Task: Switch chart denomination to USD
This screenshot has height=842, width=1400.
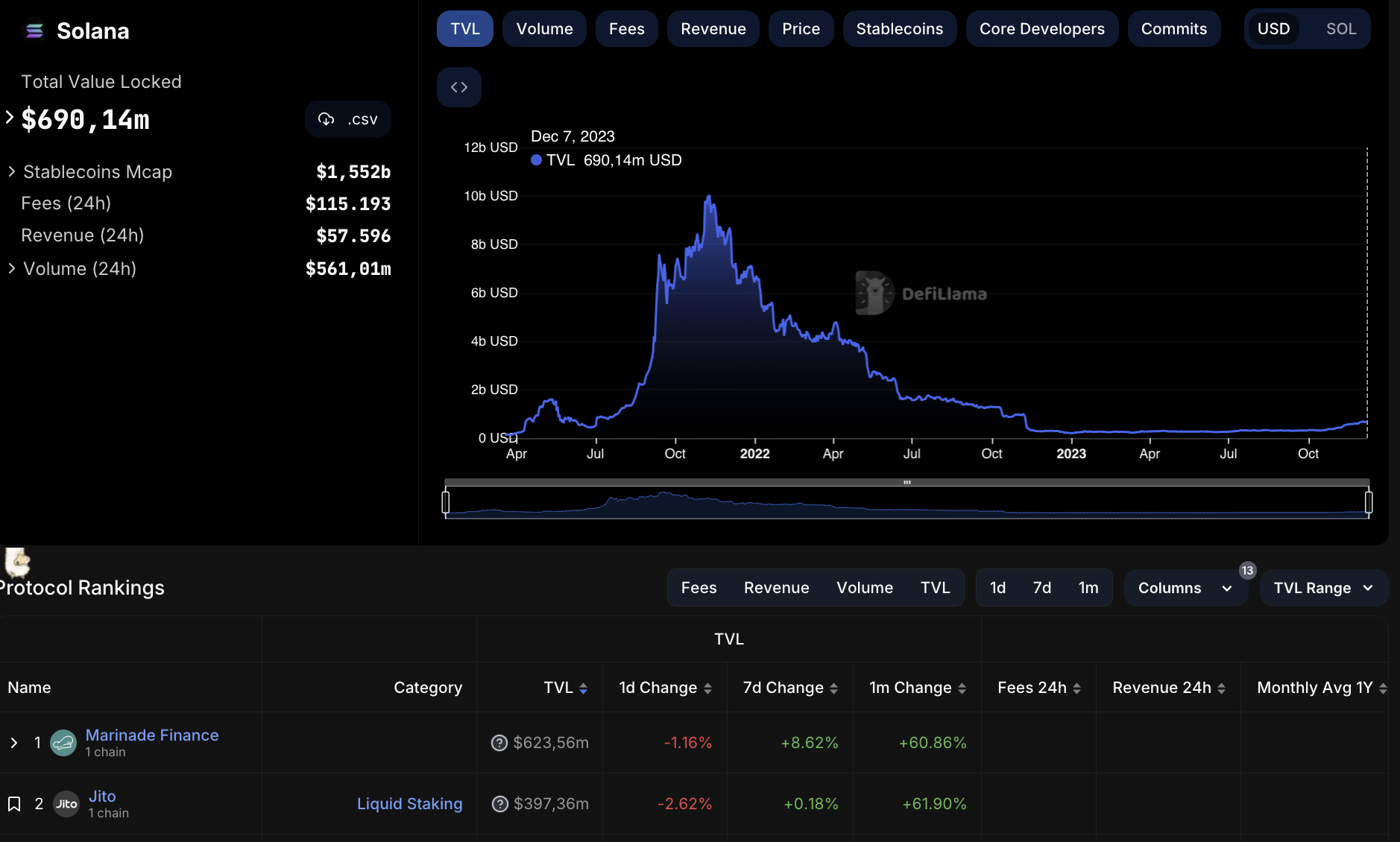Action: tap(1274, 29)
